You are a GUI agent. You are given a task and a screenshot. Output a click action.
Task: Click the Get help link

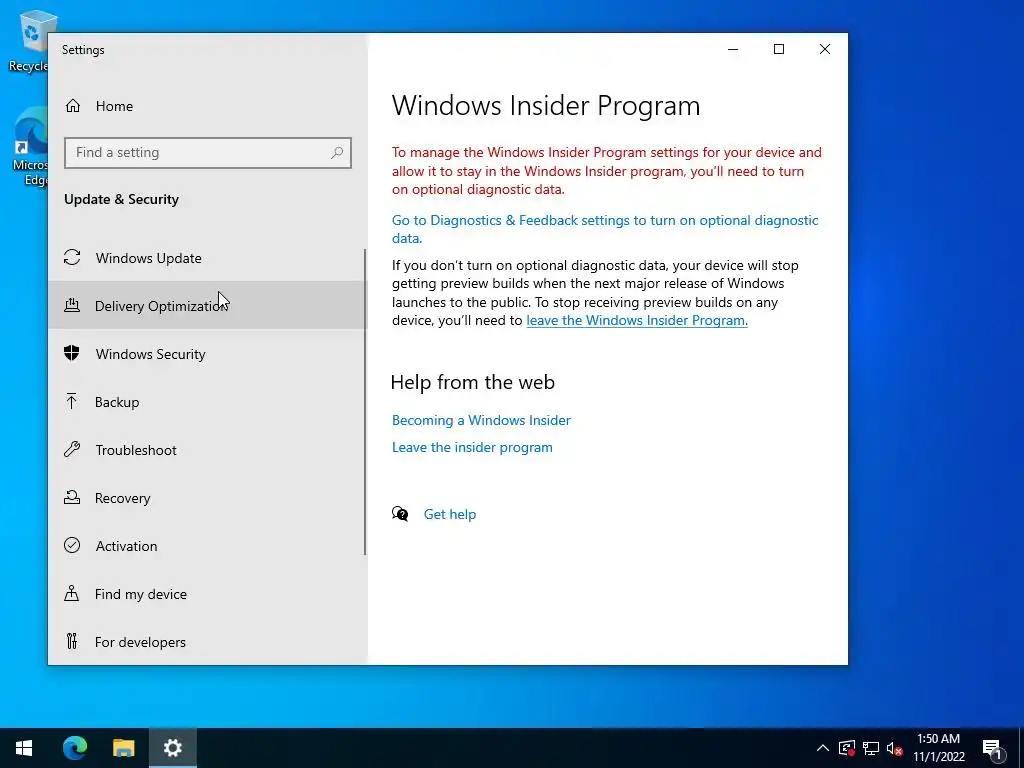450,514
